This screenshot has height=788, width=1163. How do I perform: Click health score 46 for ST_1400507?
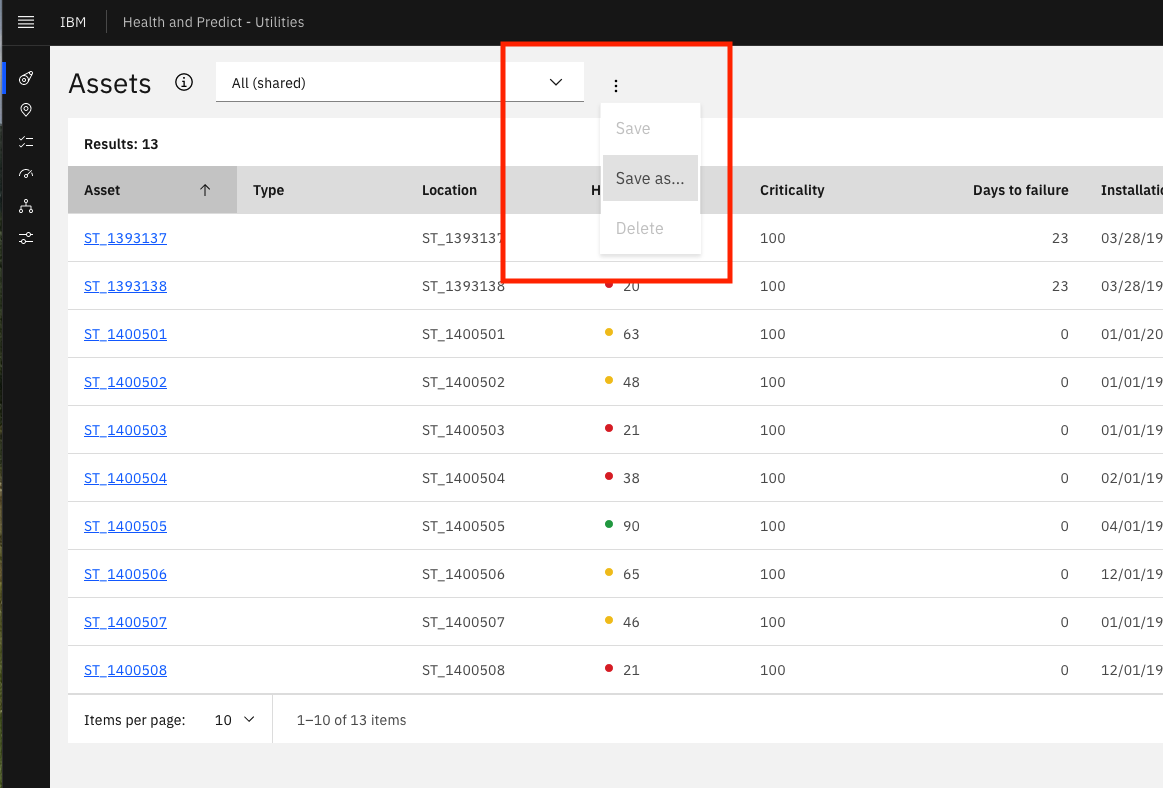631,622
